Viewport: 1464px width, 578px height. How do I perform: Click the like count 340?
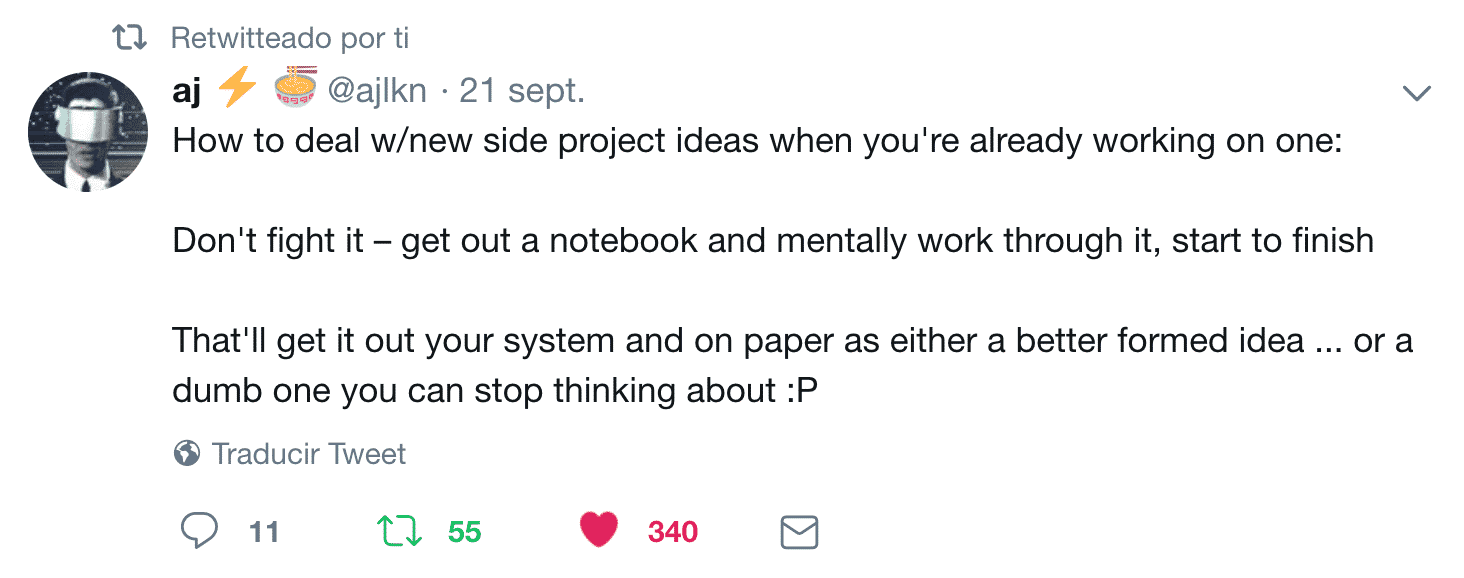click(673, 532)
